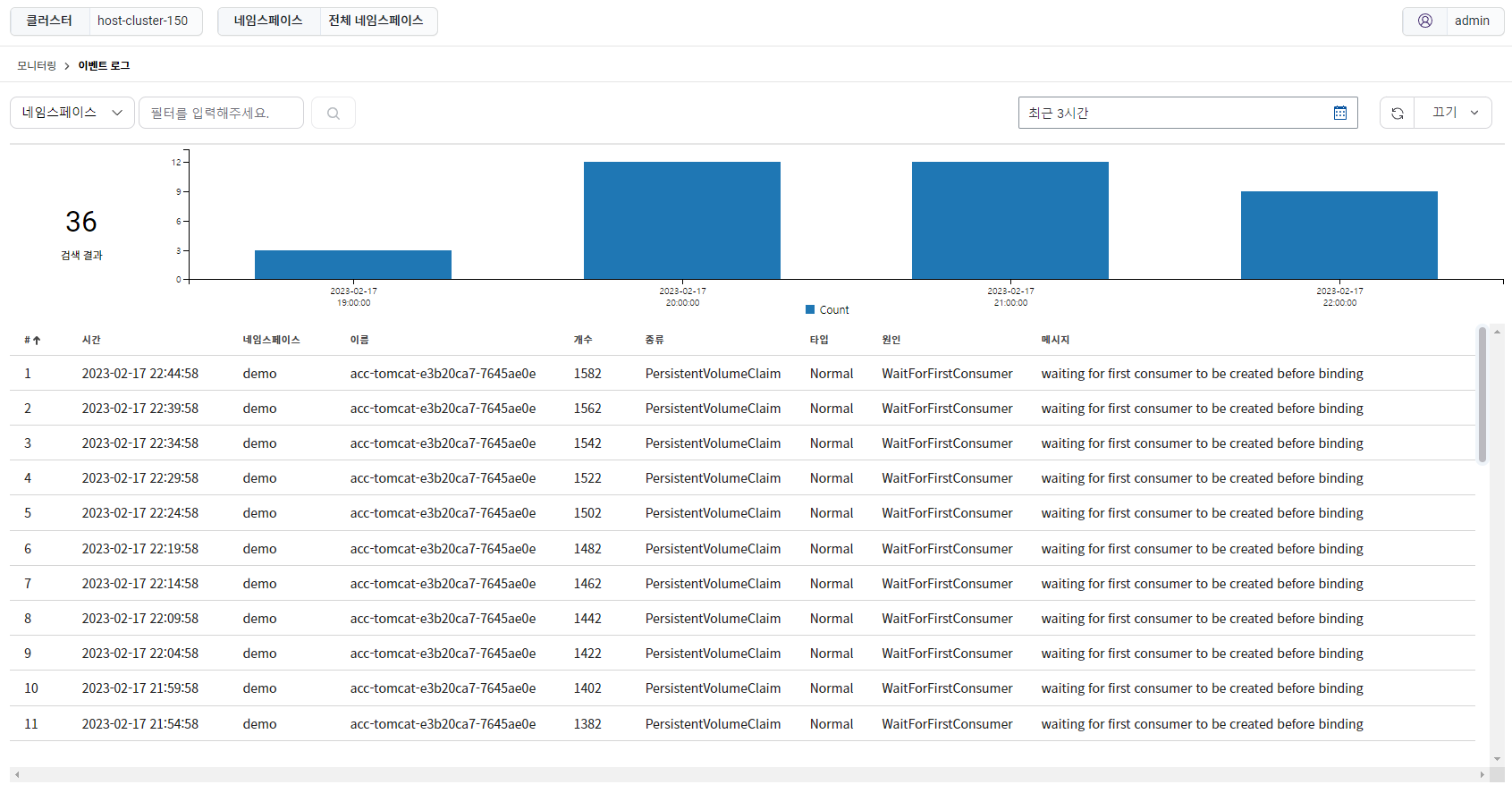This screenshot has width=1512, height=793.
Task: Click the admin user profile icon
Action: [x=1425, y=21]
